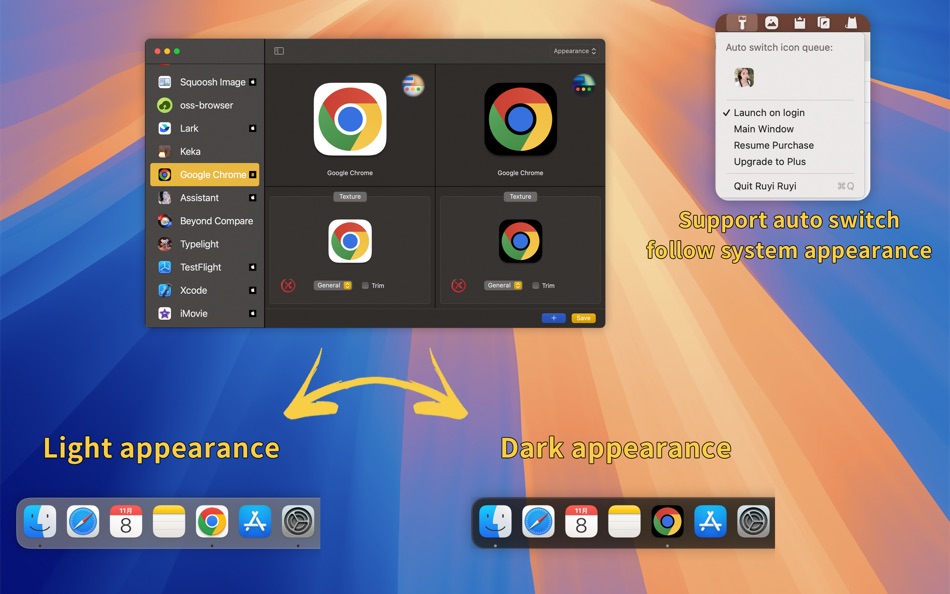Open the Texture tab on the light panel
The image size is (950, 594).
click(350, 196)
